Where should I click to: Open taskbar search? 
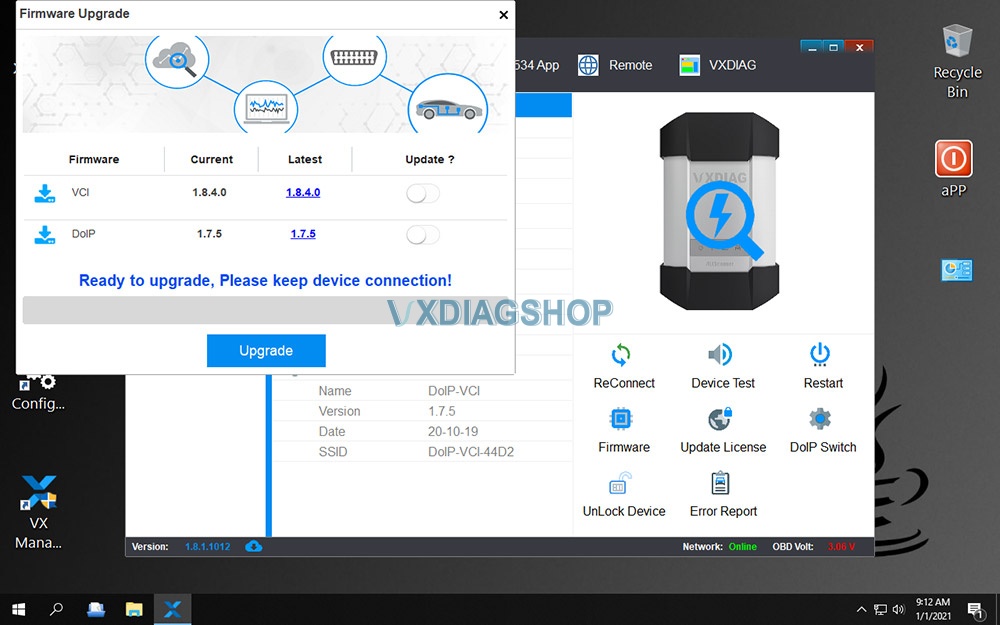coord(56,610)
